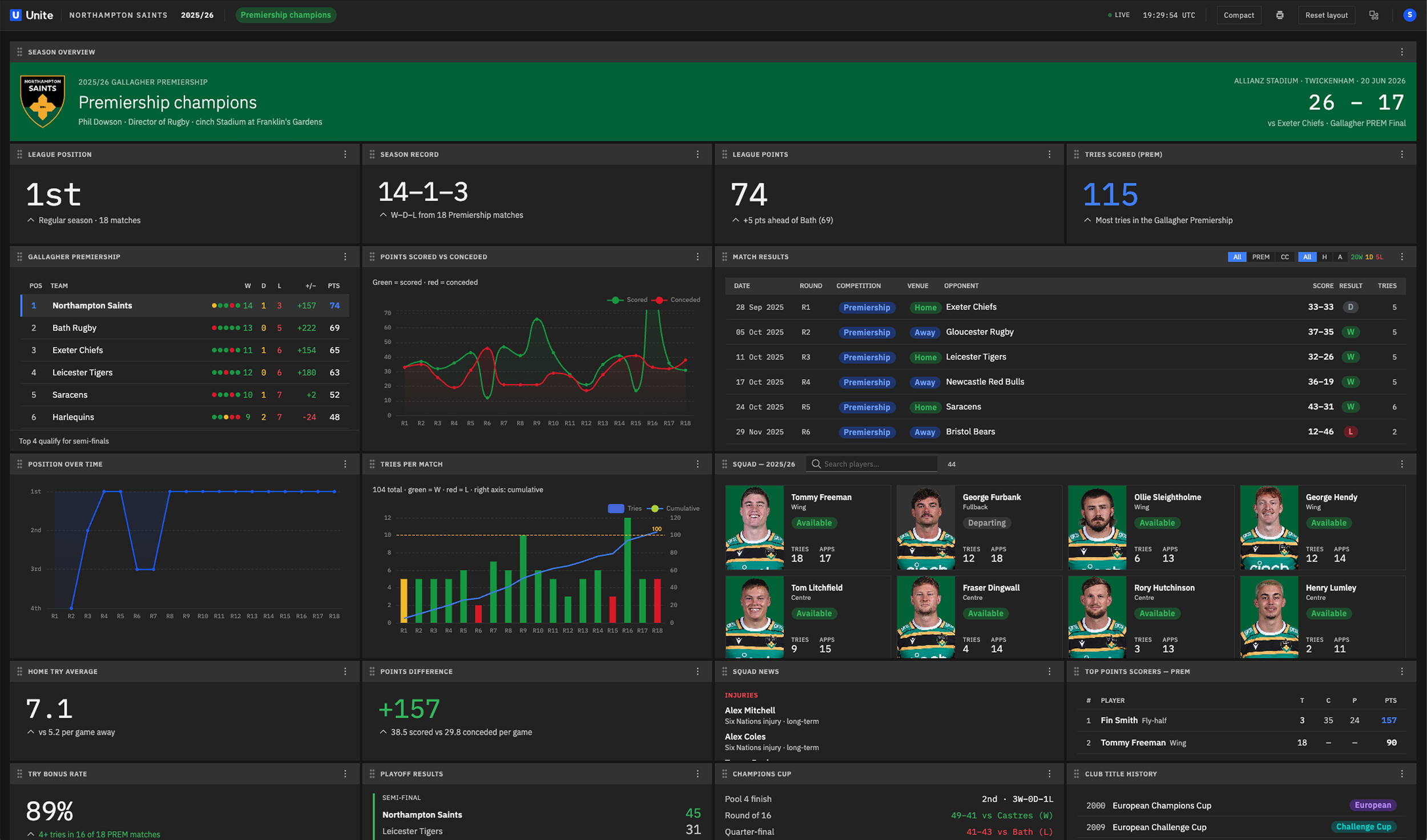Toggle Compact view in the header

click(x=1239, y=15)
